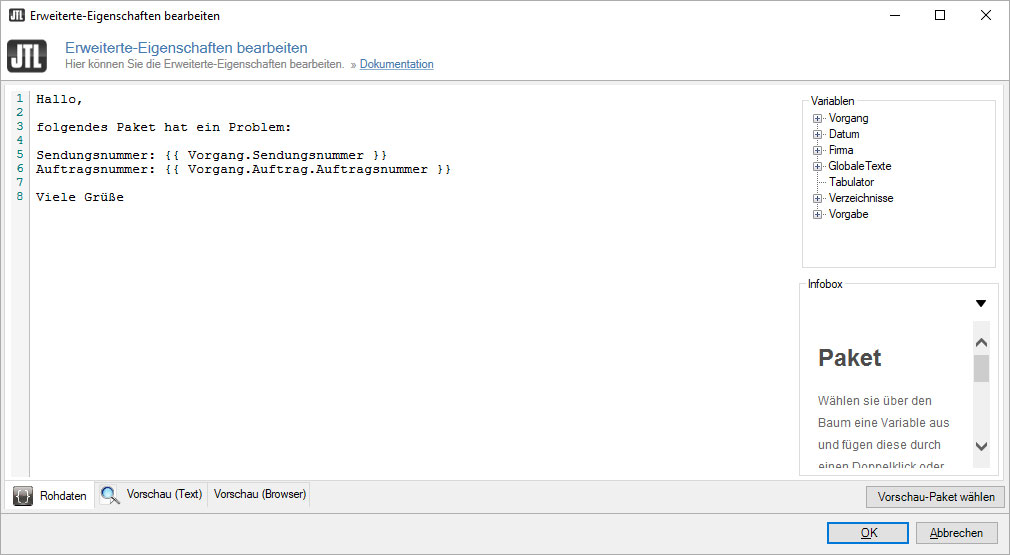Open the Infobox dropdown arrow

980,303
